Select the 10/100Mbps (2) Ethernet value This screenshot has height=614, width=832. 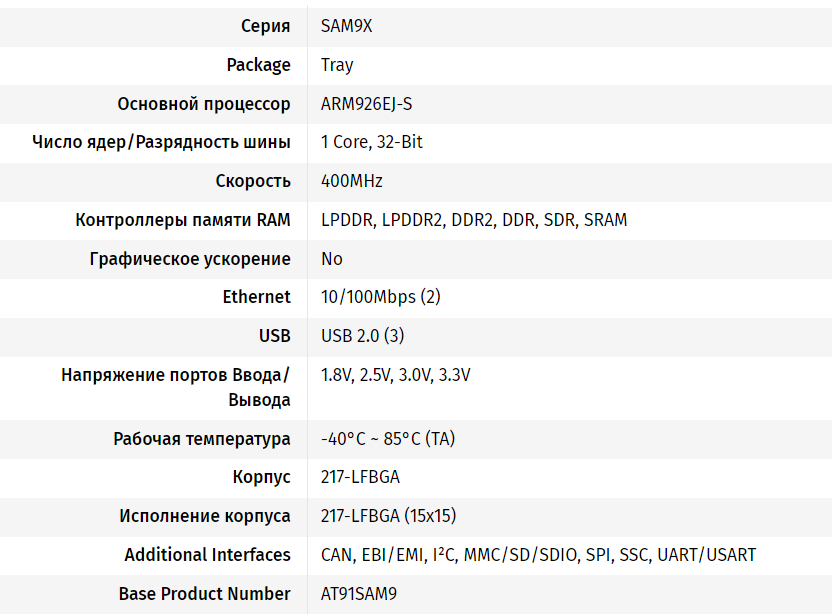[x=381, y=297]
